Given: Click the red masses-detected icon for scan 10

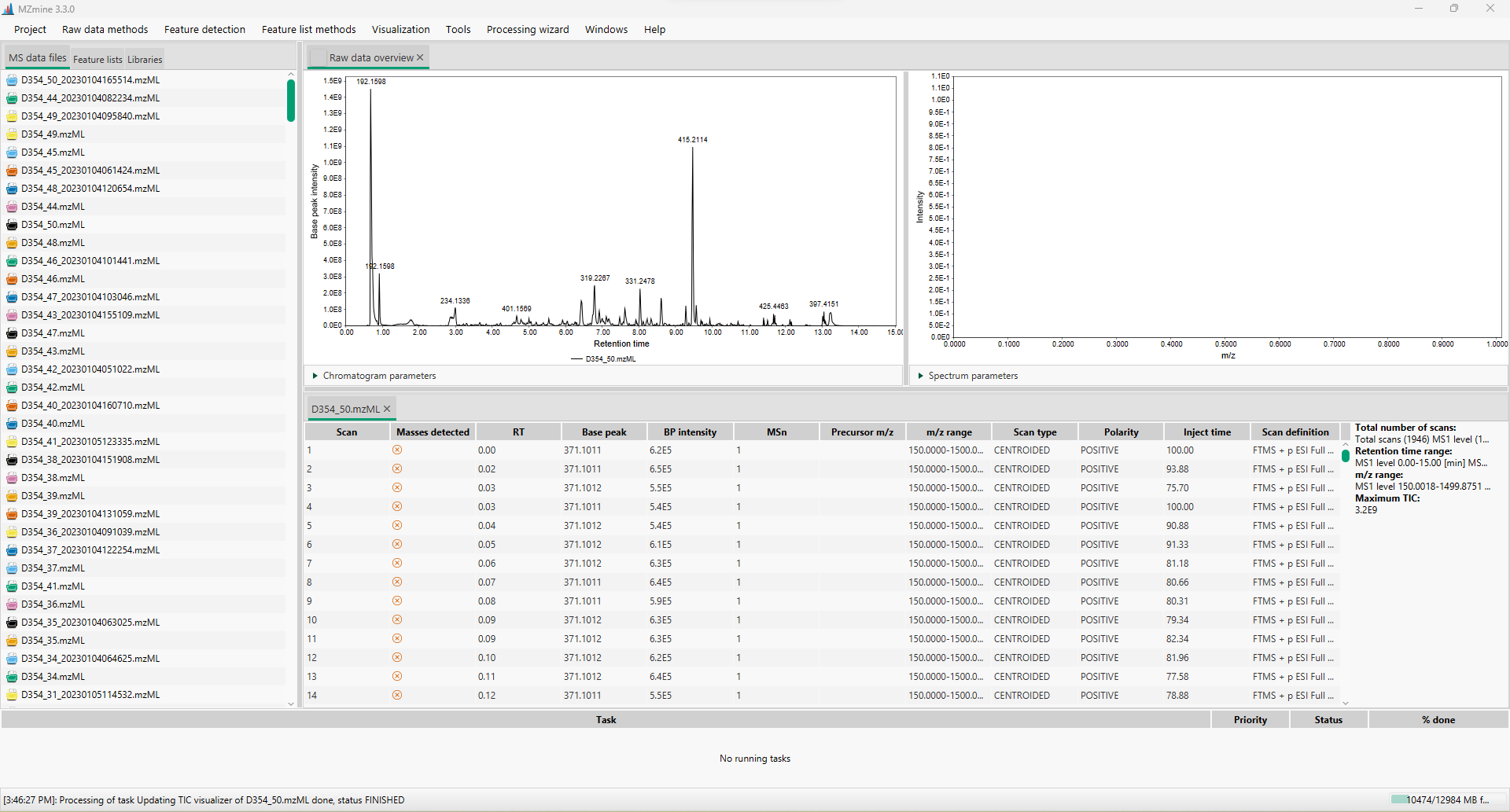Looking at the screenshot, I should click(397, 619).
